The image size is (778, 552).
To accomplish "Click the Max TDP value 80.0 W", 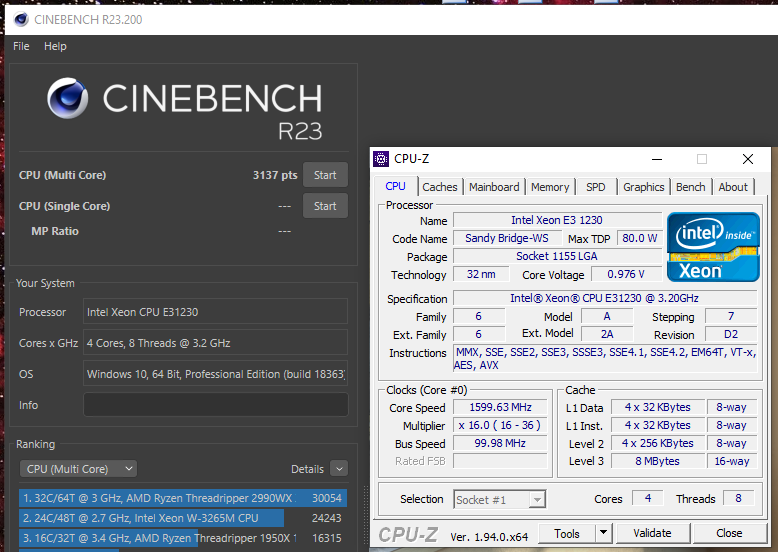I will point(640,238).
